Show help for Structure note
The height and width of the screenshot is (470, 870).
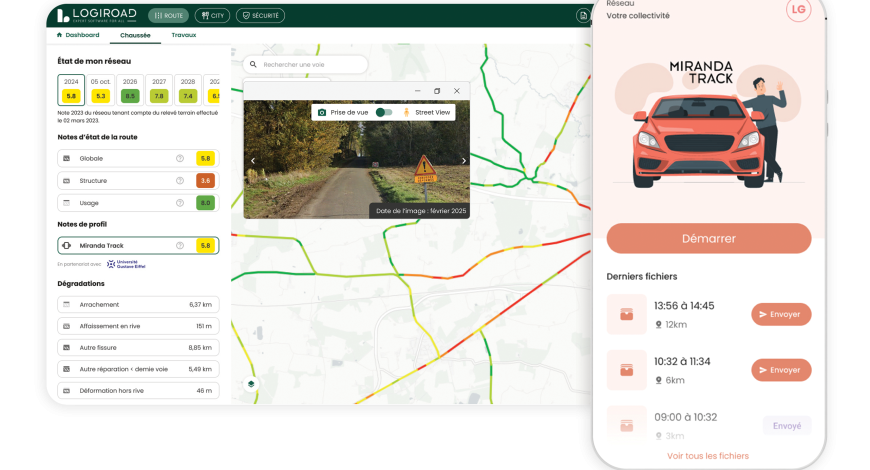click(x=180, y=180)
